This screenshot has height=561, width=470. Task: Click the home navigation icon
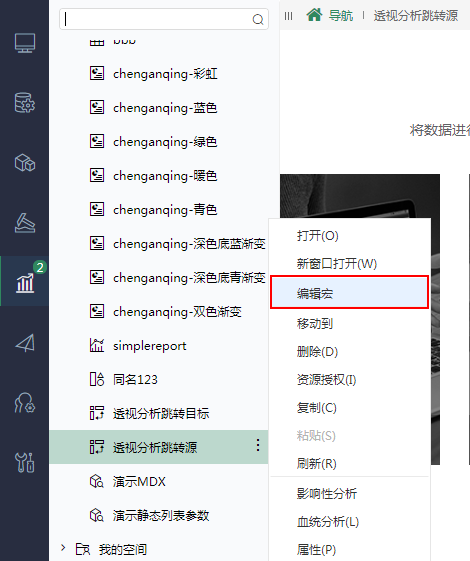click(x=314, y=15)
